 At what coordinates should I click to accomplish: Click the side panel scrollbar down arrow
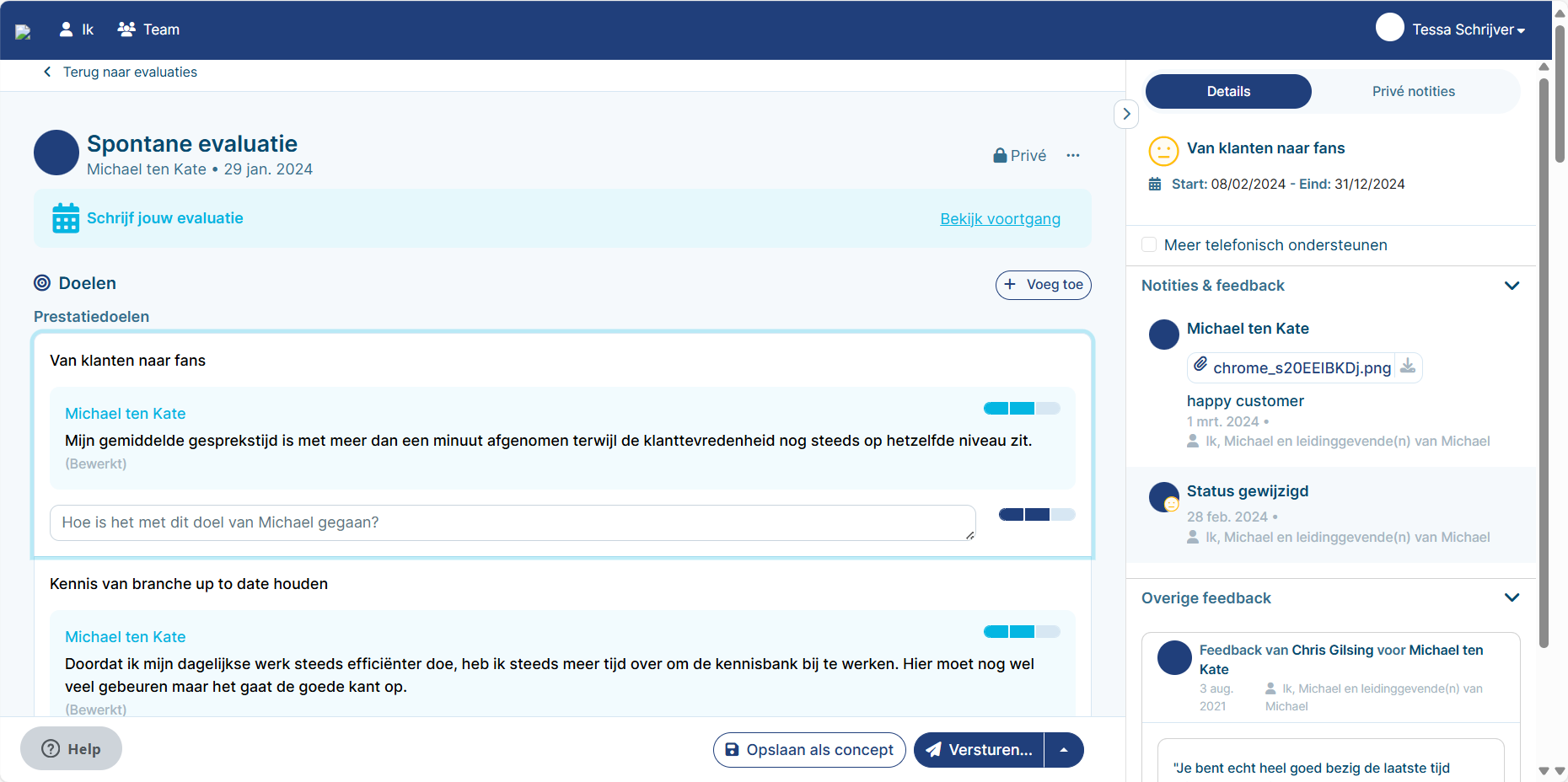[x=1544, y=770]
